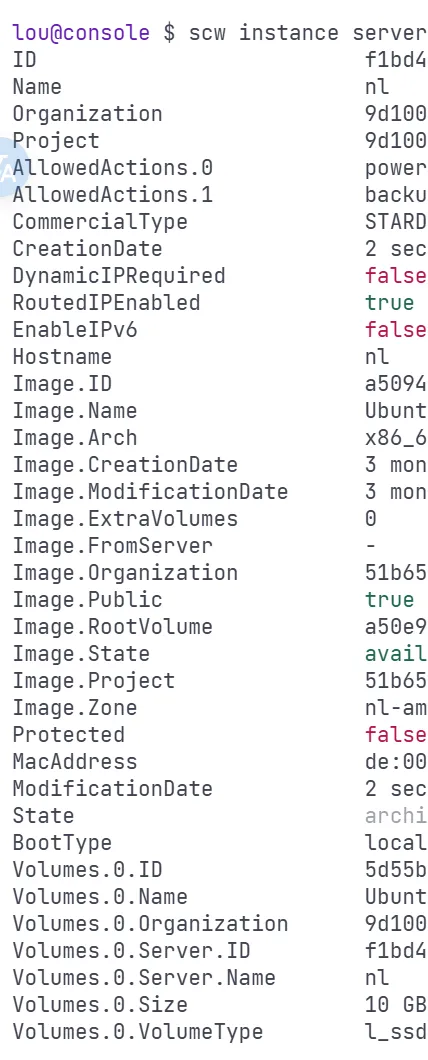Select the Image.Zone row label
The image size is (428, 1060).
point(75,707)
